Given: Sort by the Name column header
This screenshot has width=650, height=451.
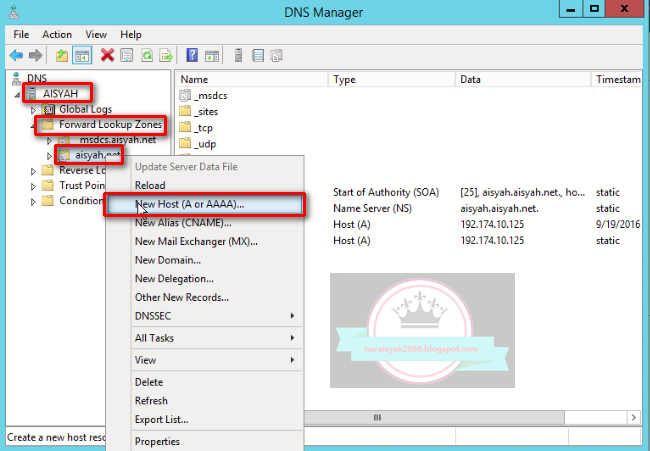Looking at the screenshot, I should 252,79.
